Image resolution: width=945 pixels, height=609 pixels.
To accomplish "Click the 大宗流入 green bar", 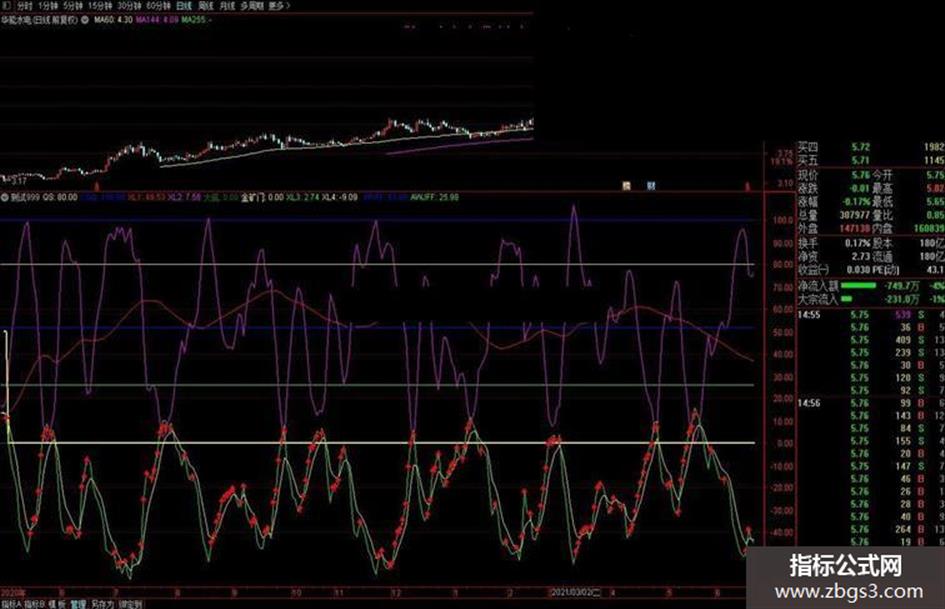I will (847, 298).
